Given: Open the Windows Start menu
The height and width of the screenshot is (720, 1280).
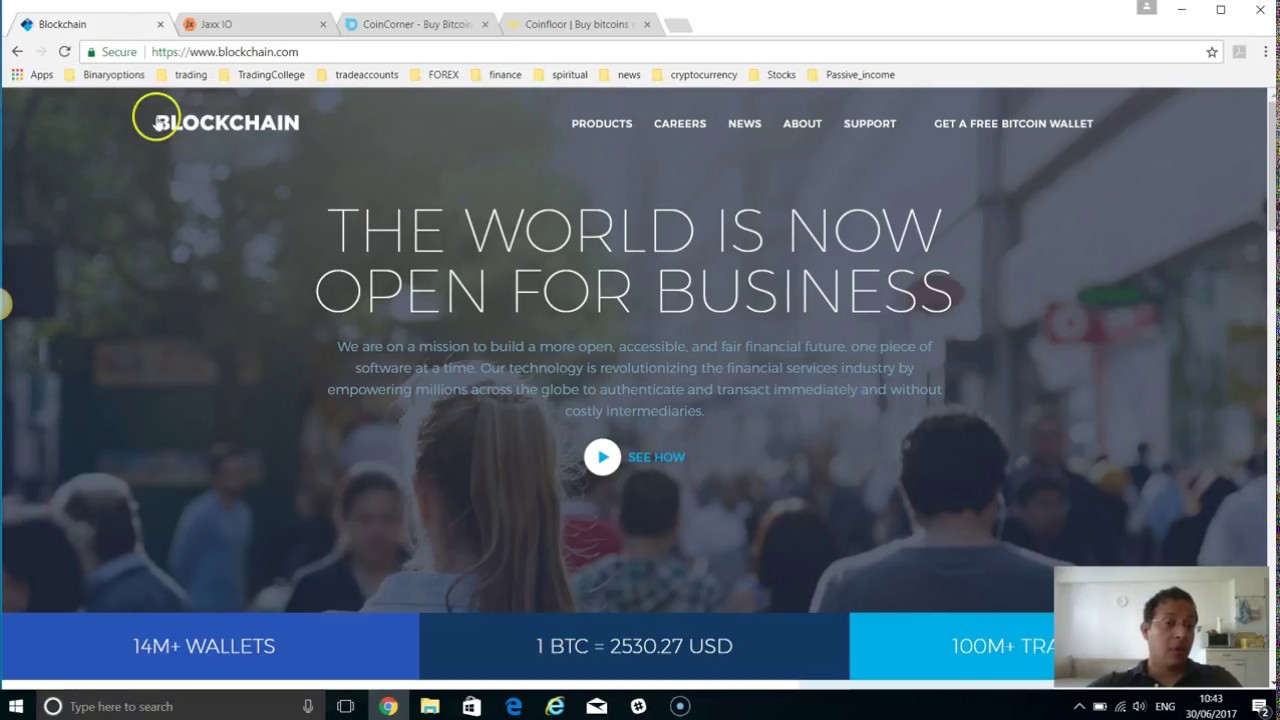Looking at the screenshot, I should [x=16, y=706].
